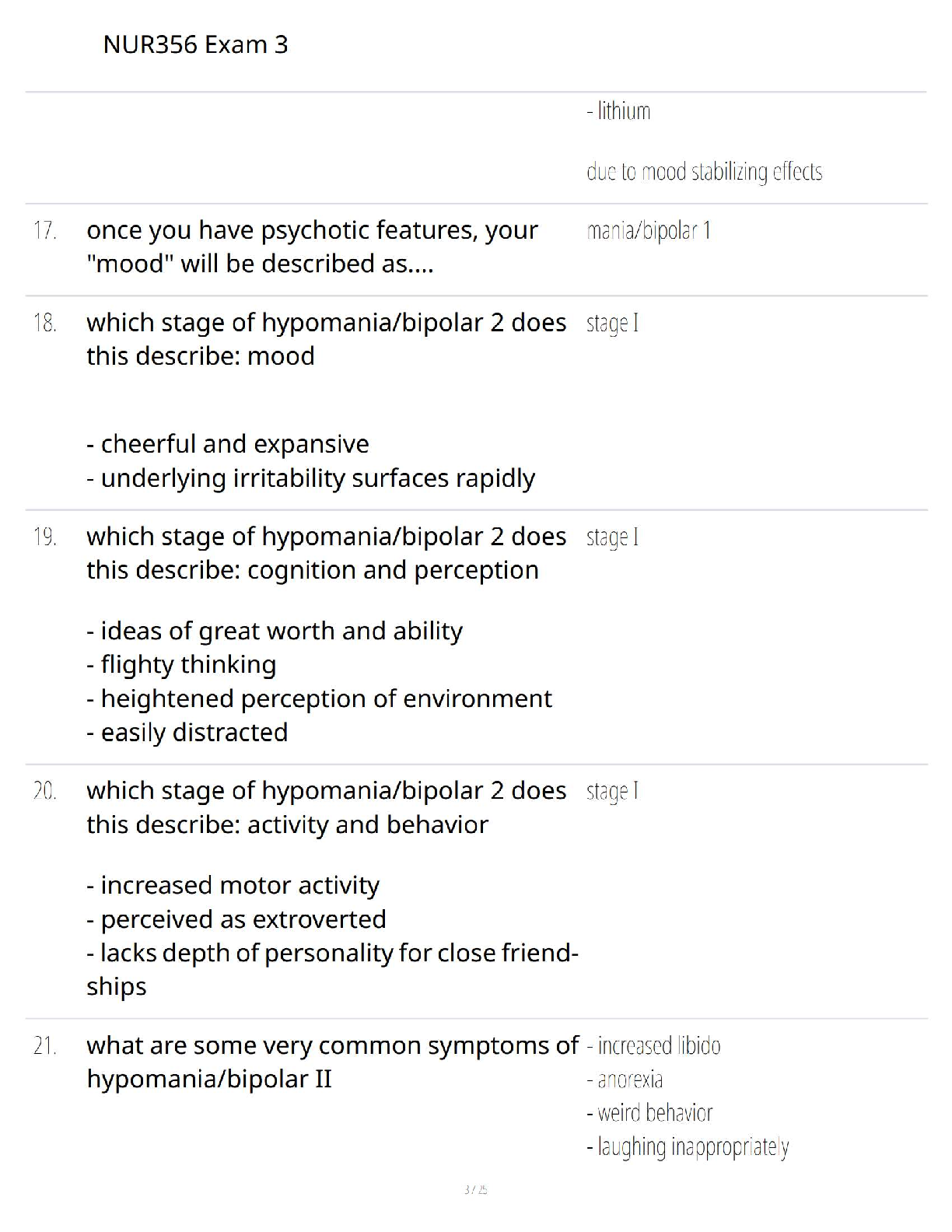Image resolution: width=952 pixels, height=1232 pixels.
Task: Click question number 18
Action: (45, 323)
